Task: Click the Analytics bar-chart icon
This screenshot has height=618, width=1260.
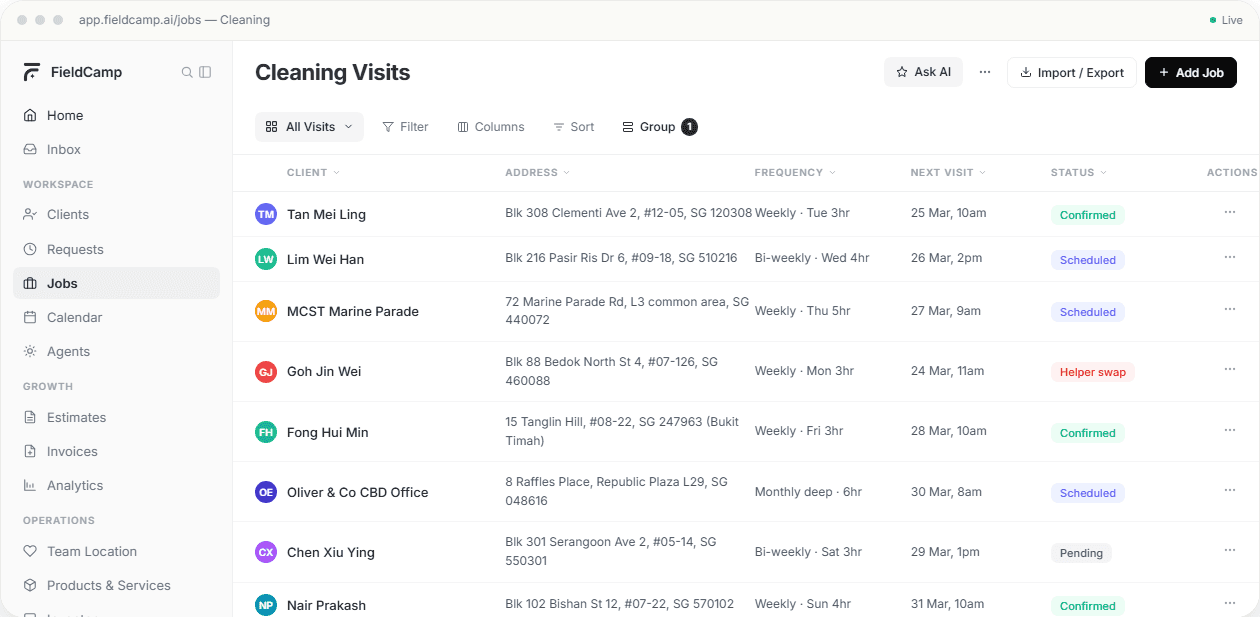Action: coord(30,485)
